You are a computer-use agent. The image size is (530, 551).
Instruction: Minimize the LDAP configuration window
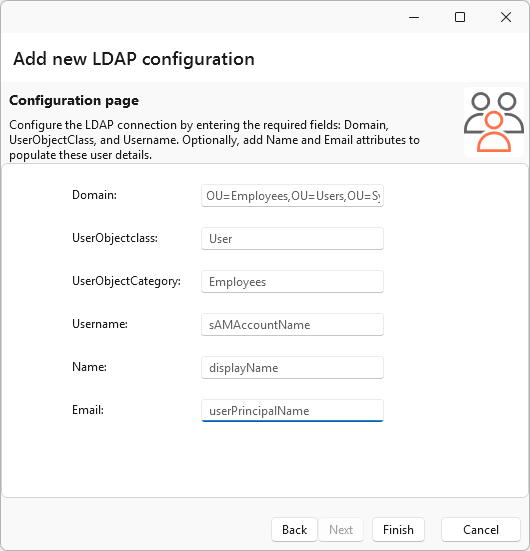[414, 17]
